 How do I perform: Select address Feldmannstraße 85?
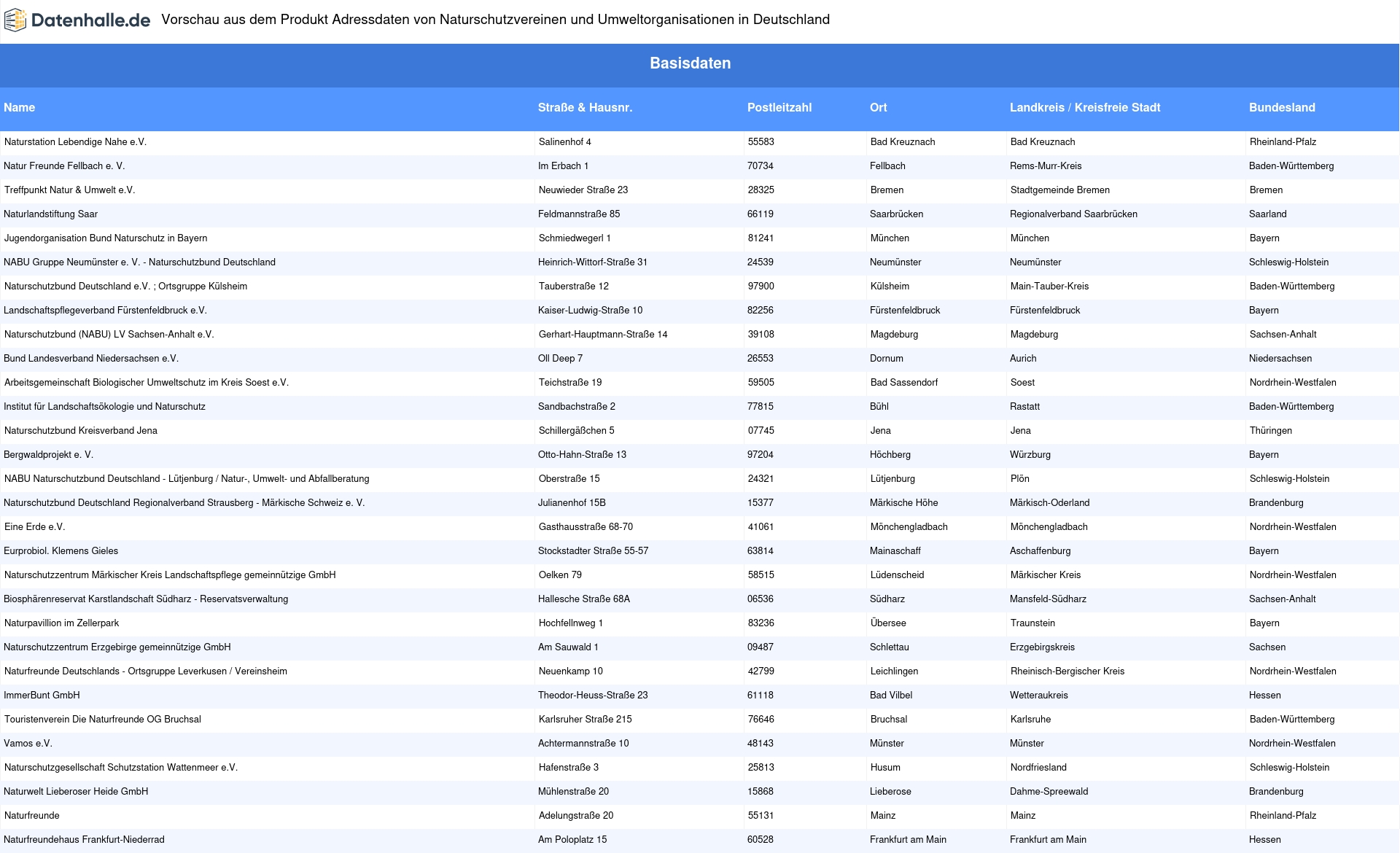click(579, 214)
